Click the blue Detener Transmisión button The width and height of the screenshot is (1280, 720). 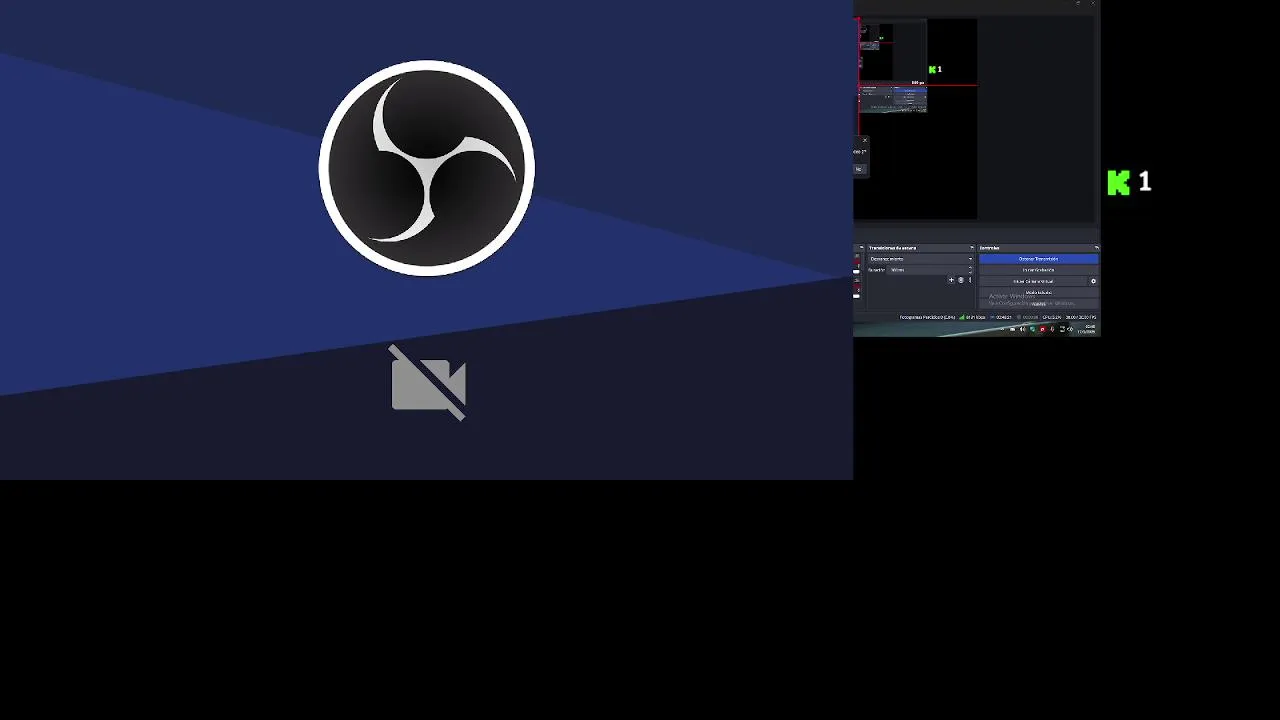(1038, 259)
